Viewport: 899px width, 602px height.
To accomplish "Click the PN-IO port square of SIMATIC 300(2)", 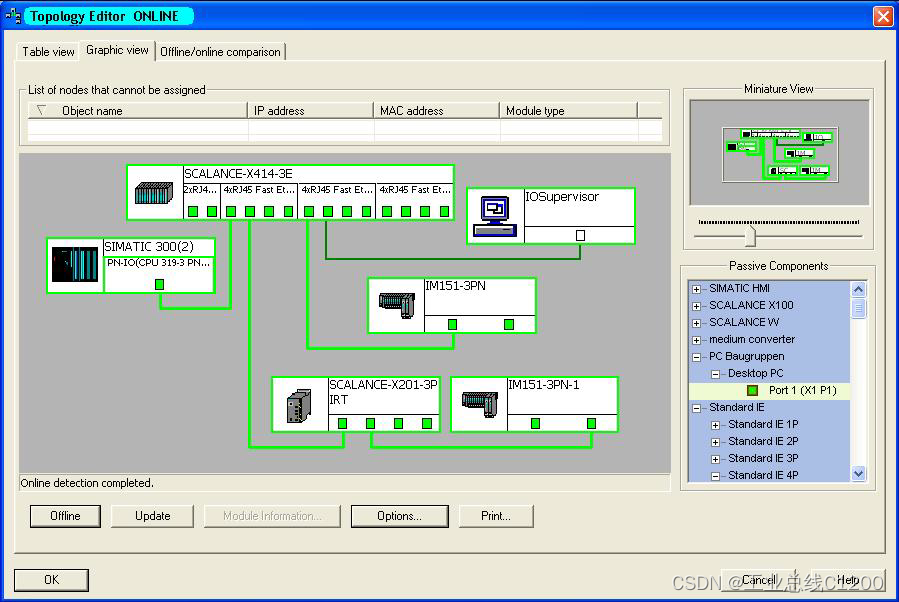I will [x=159, y=284].
